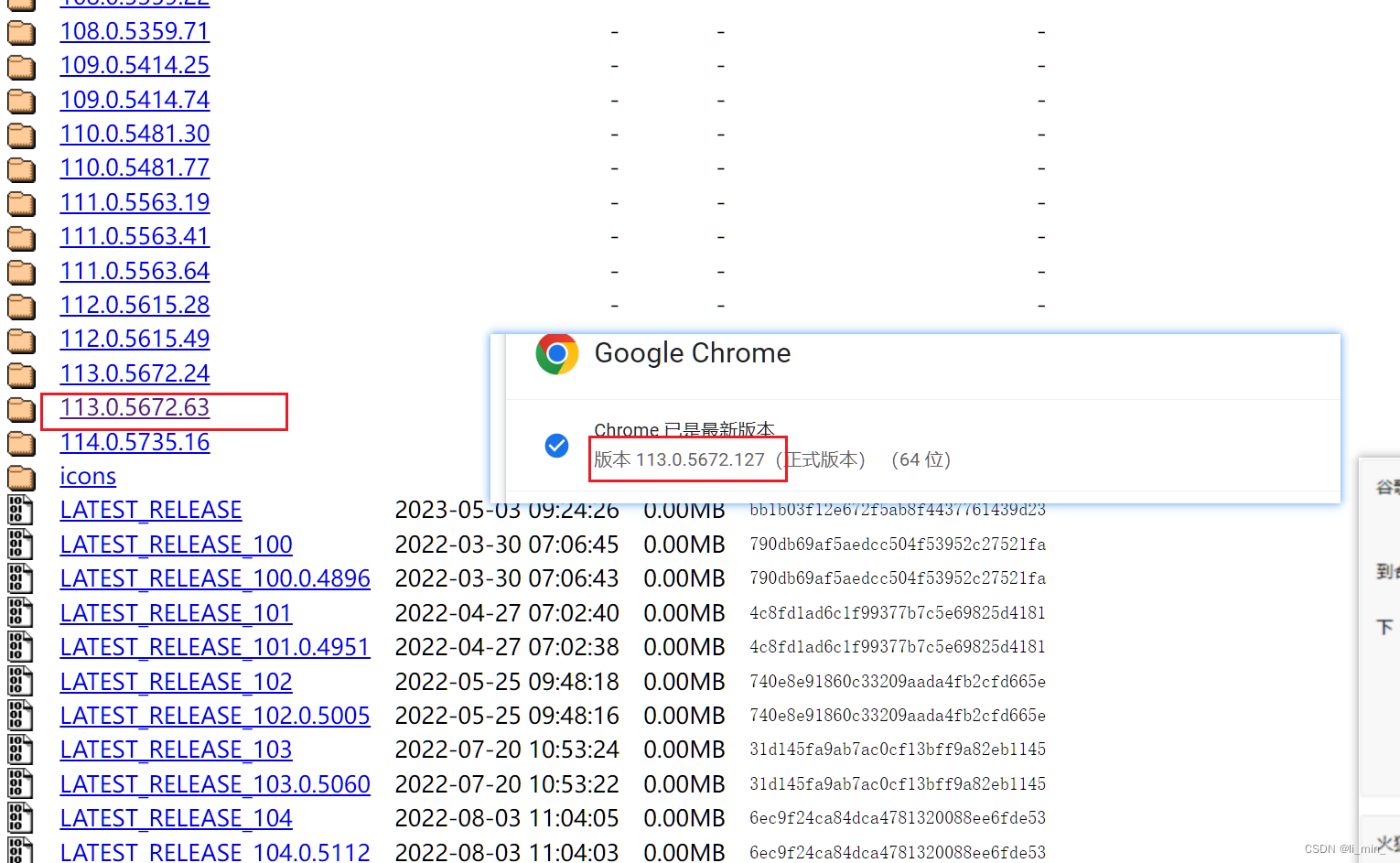Click the folder icon beside 108.0.5359.71
This screenshot has width=1400, height=863.
click(x=20, y=32)
